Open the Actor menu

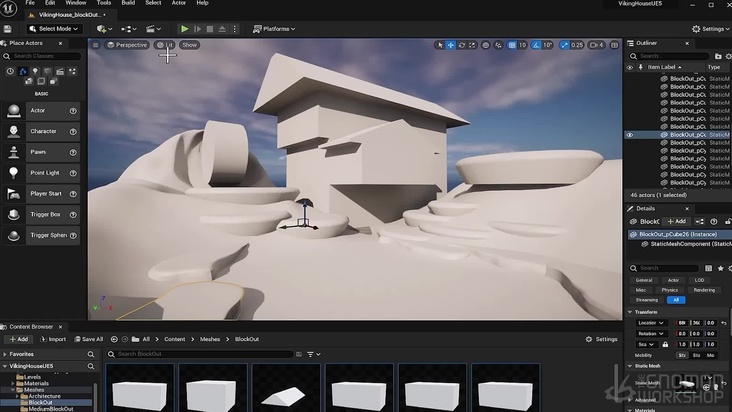pos(179,3)
